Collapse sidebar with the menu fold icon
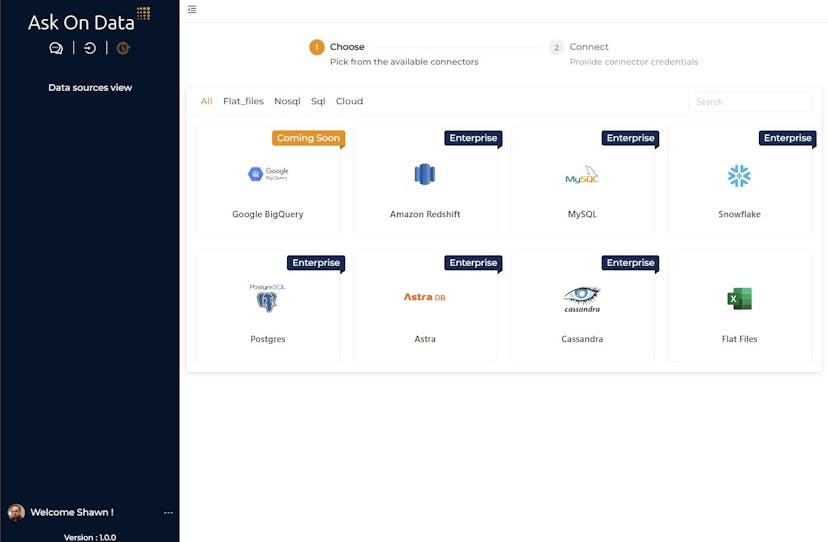828x542 pixels. tap(192, 10)
